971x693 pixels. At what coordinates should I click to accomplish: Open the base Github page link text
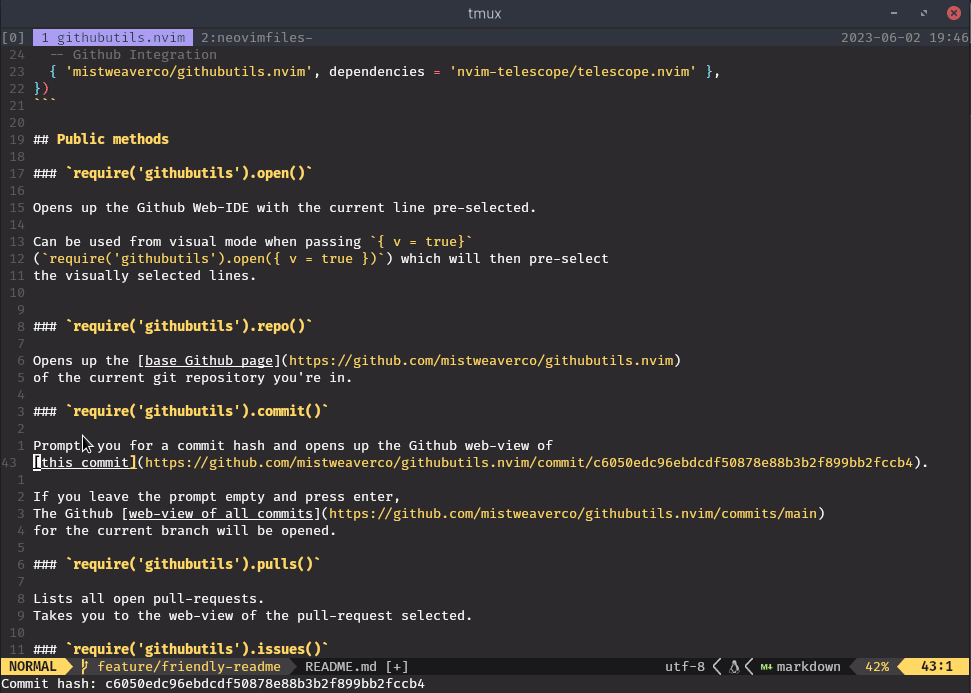coord(209,360)
